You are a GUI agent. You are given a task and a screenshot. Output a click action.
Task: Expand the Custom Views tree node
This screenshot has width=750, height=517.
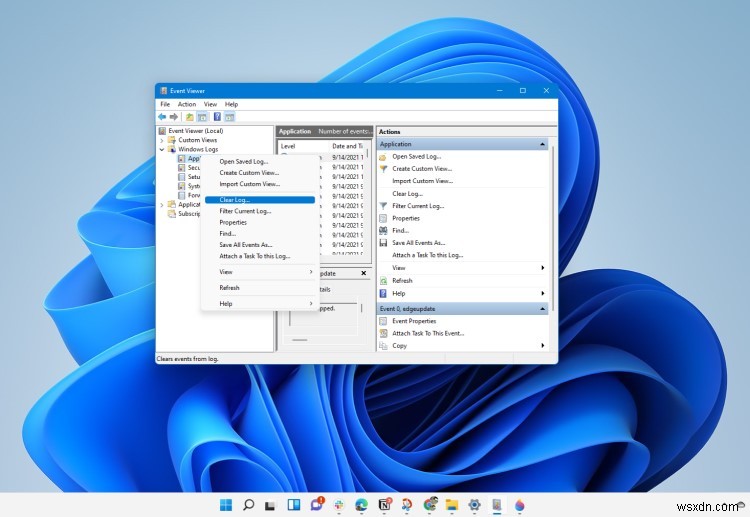click(162, 141)
